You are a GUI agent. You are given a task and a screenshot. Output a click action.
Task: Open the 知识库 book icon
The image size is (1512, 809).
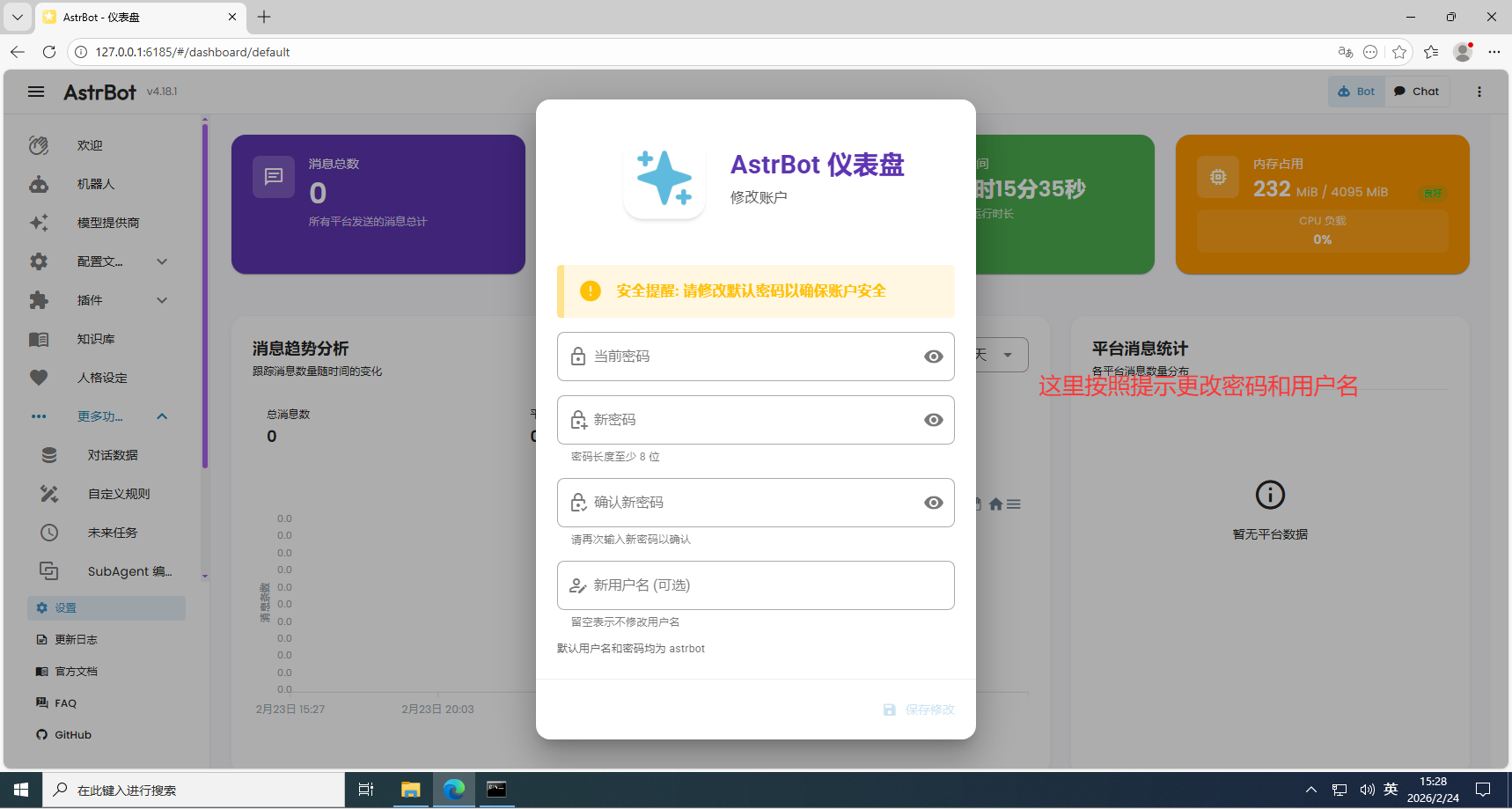(x=39, y=339)
